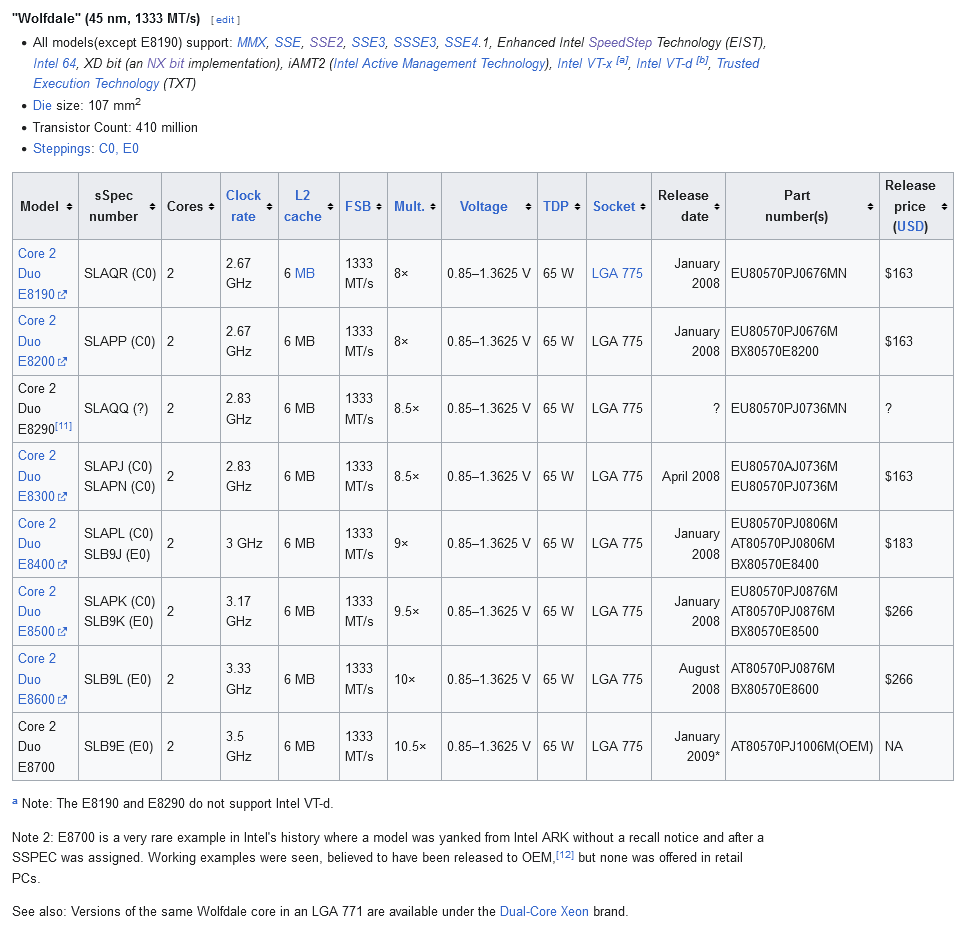Screen dimensions: 968x926
Task: Click the footnote 'a' backlink before Note
Action: (x=15, y=802)
